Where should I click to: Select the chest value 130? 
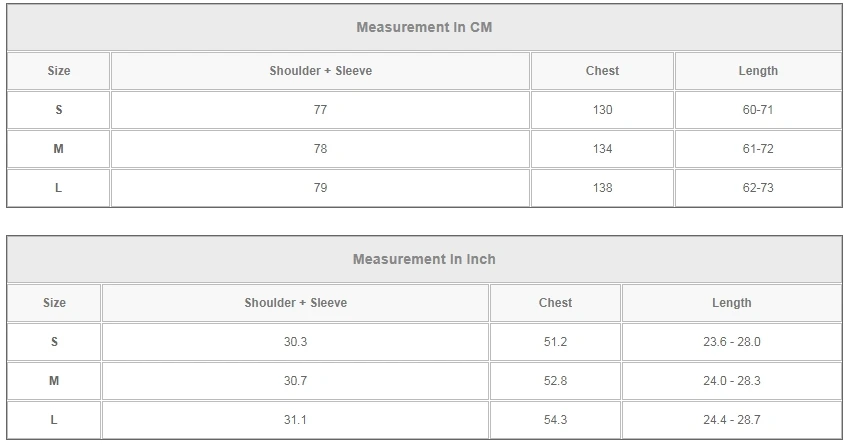pos(602,110)
